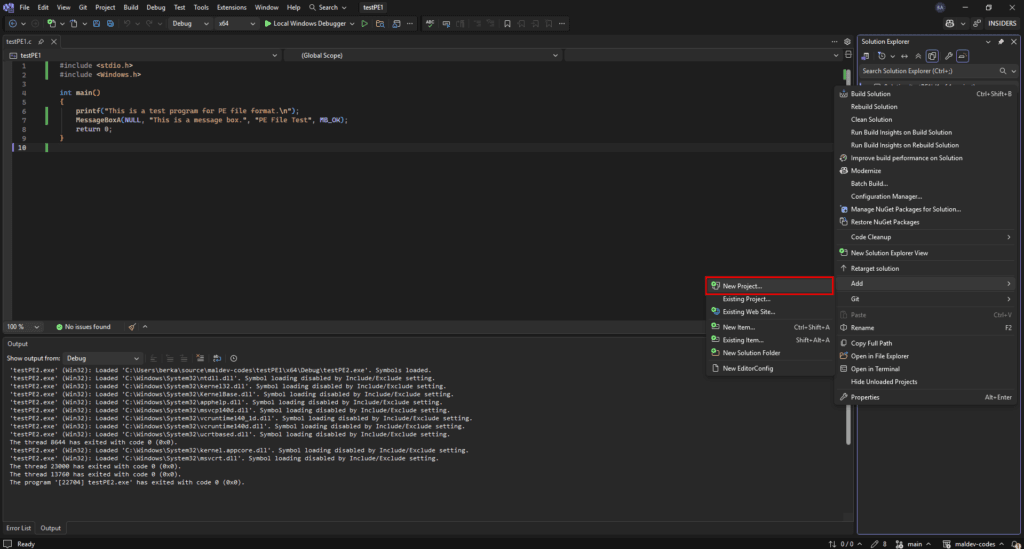This screenshot has height=549, width=1024.
Task: Open the Debug configuration dropdown
Action: (x=188, y=23)
